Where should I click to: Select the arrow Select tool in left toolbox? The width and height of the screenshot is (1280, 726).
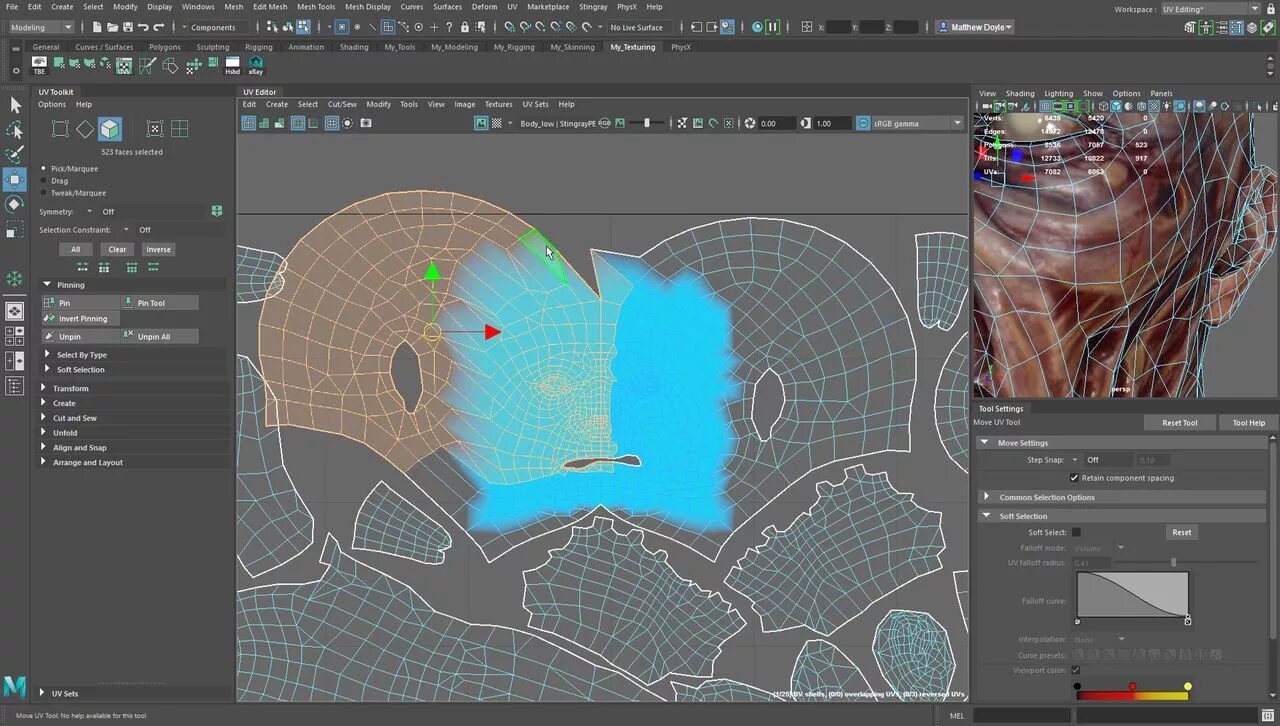(x=15, y=105)
